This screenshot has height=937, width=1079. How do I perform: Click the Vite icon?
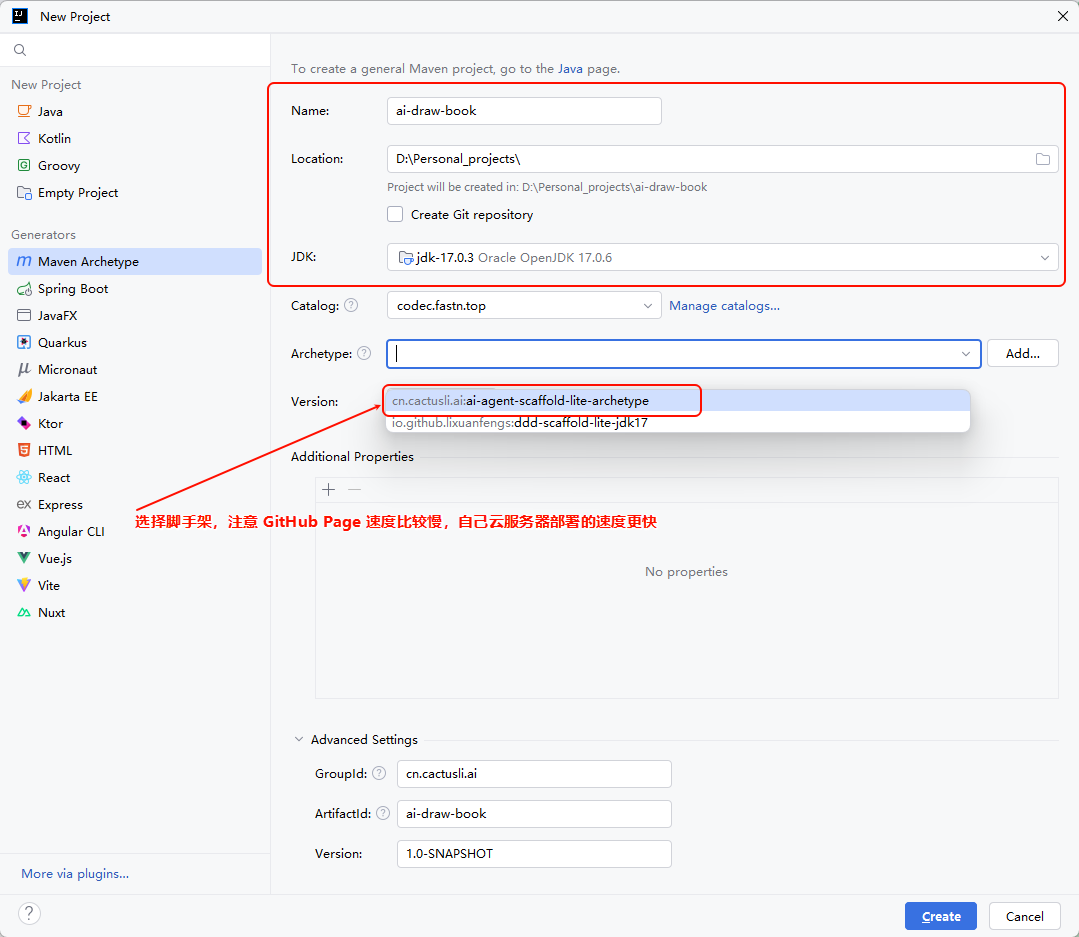24,585
